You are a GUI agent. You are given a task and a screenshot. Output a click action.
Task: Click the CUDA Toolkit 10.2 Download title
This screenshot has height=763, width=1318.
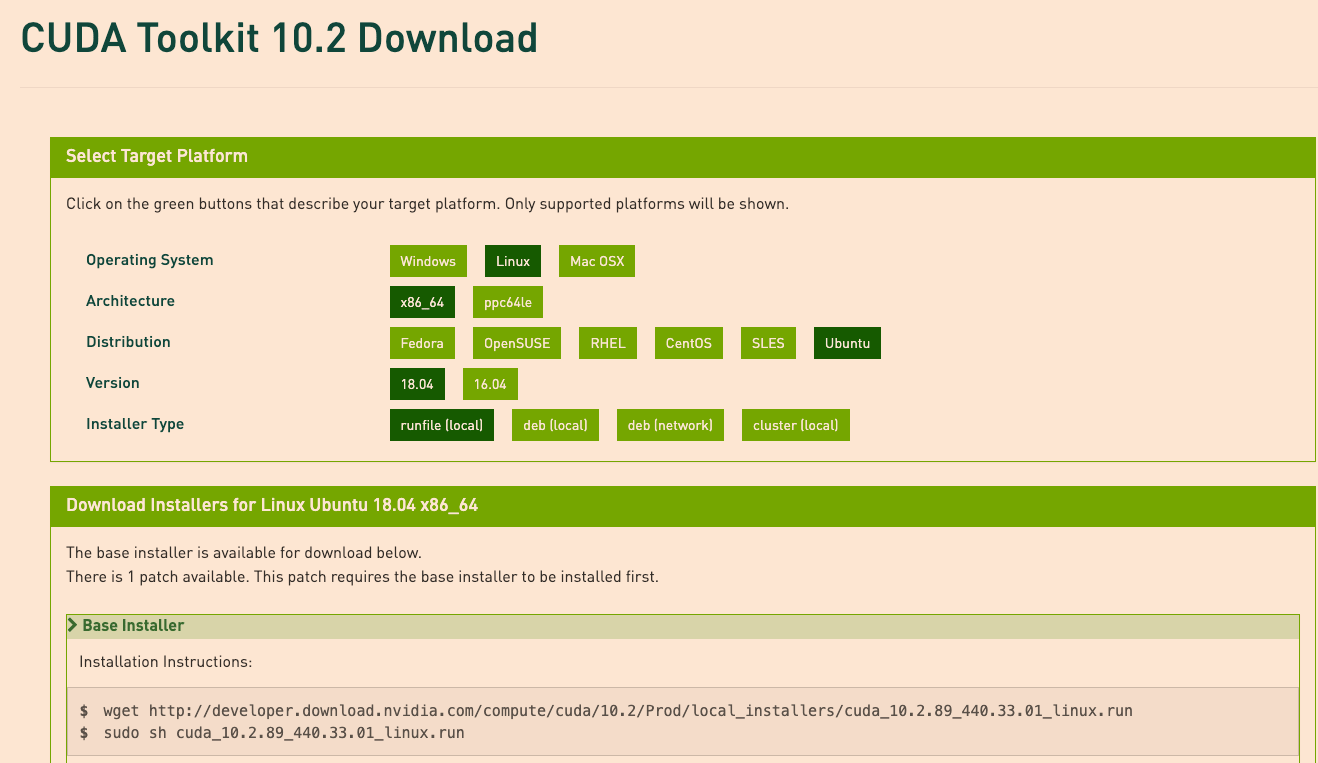tap(279, 38)
